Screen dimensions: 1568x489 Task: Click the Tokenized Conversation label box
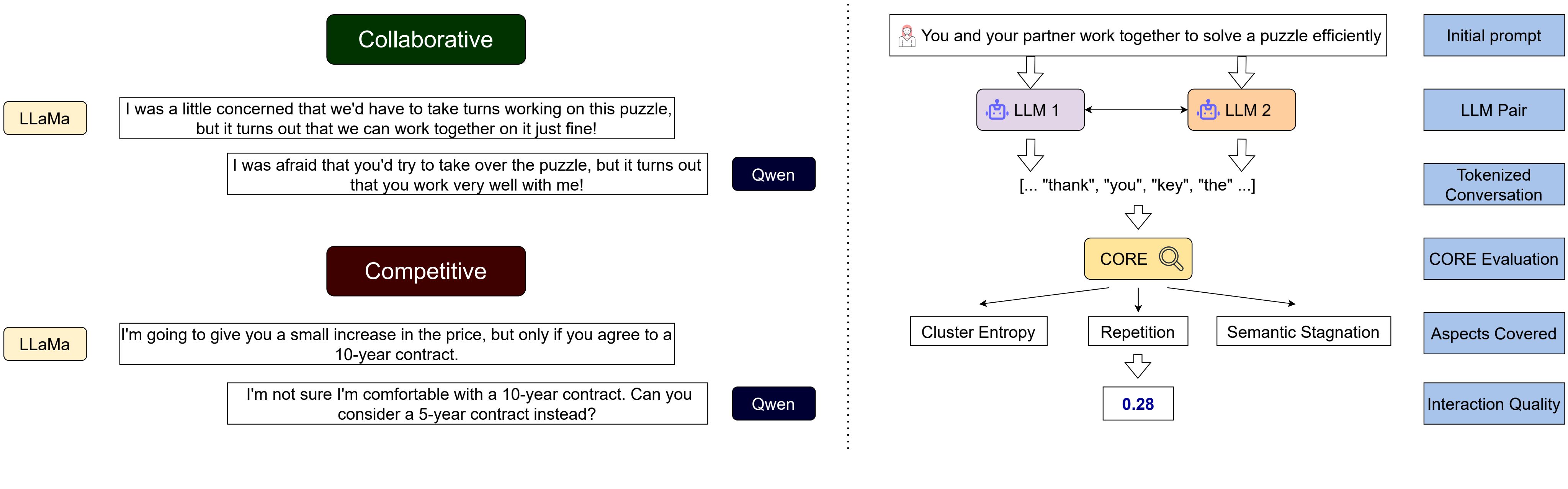click(x=1494, y=184)
